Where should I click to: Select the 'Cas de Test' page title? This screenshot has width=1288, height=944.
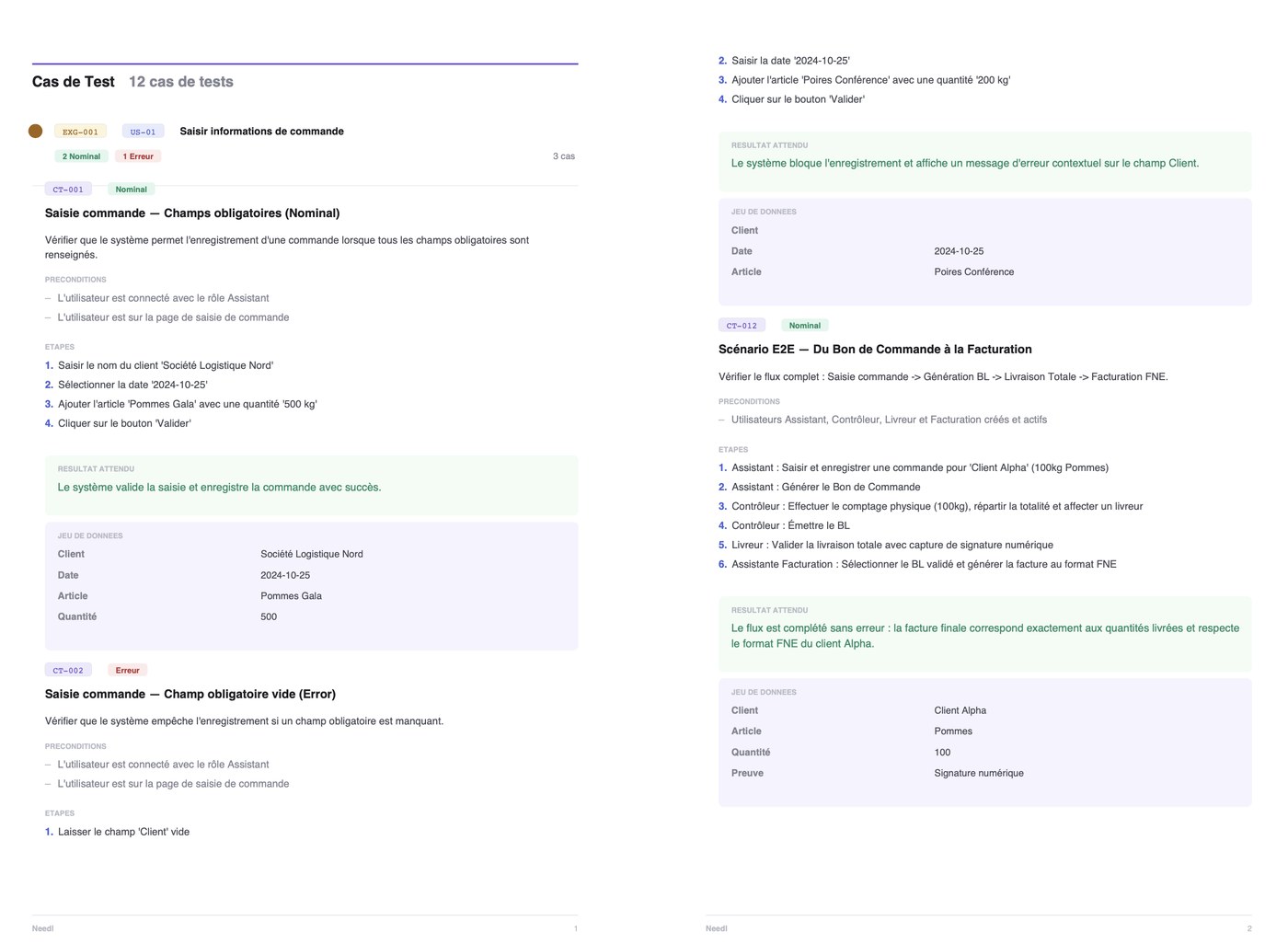click(74, 82)
